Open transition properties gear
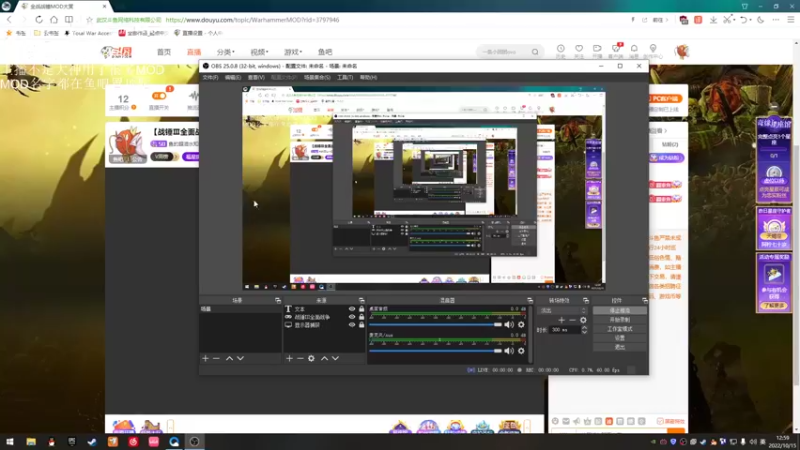This screenshot has width=800, height=450. 583,320
